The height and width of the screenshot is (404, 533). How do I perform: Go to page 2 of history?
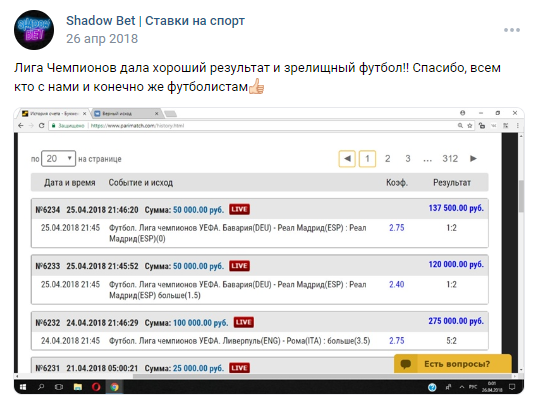pos(387,159)
